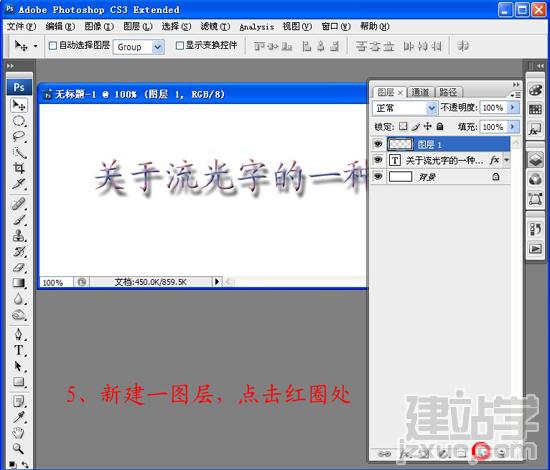Select the Eraser tool

(x=19, y=267)
